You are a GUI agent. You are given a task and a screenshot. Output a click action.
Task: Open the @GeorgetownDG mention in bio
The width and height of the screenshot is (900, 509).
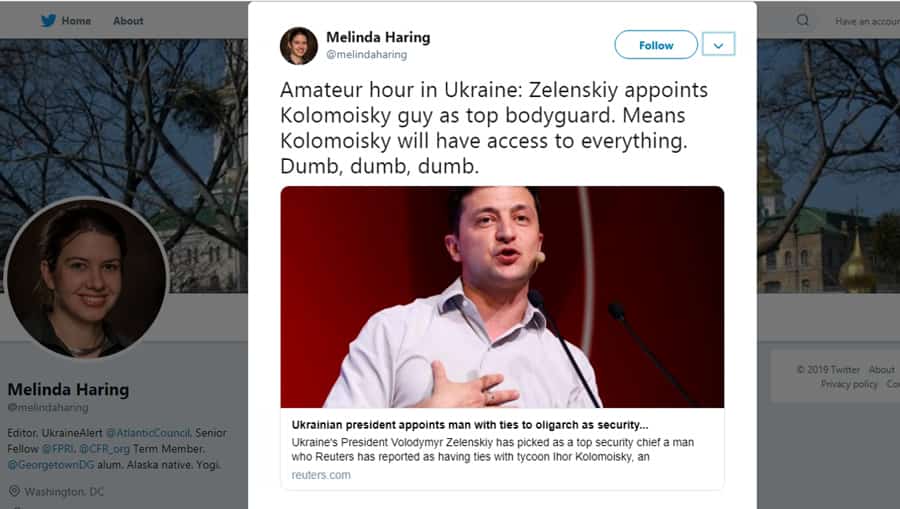51,465
